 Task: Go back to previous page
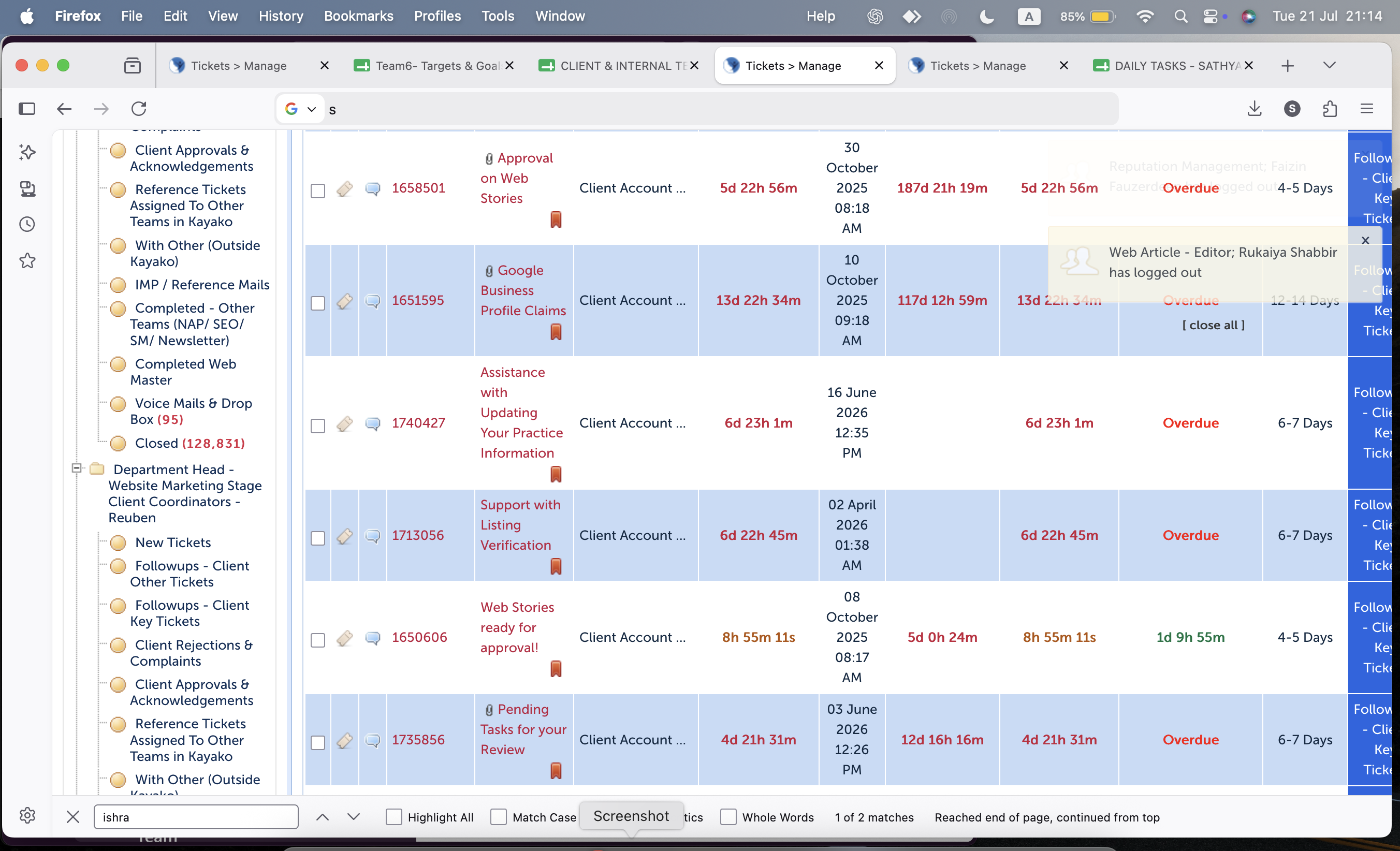point(64,109)
